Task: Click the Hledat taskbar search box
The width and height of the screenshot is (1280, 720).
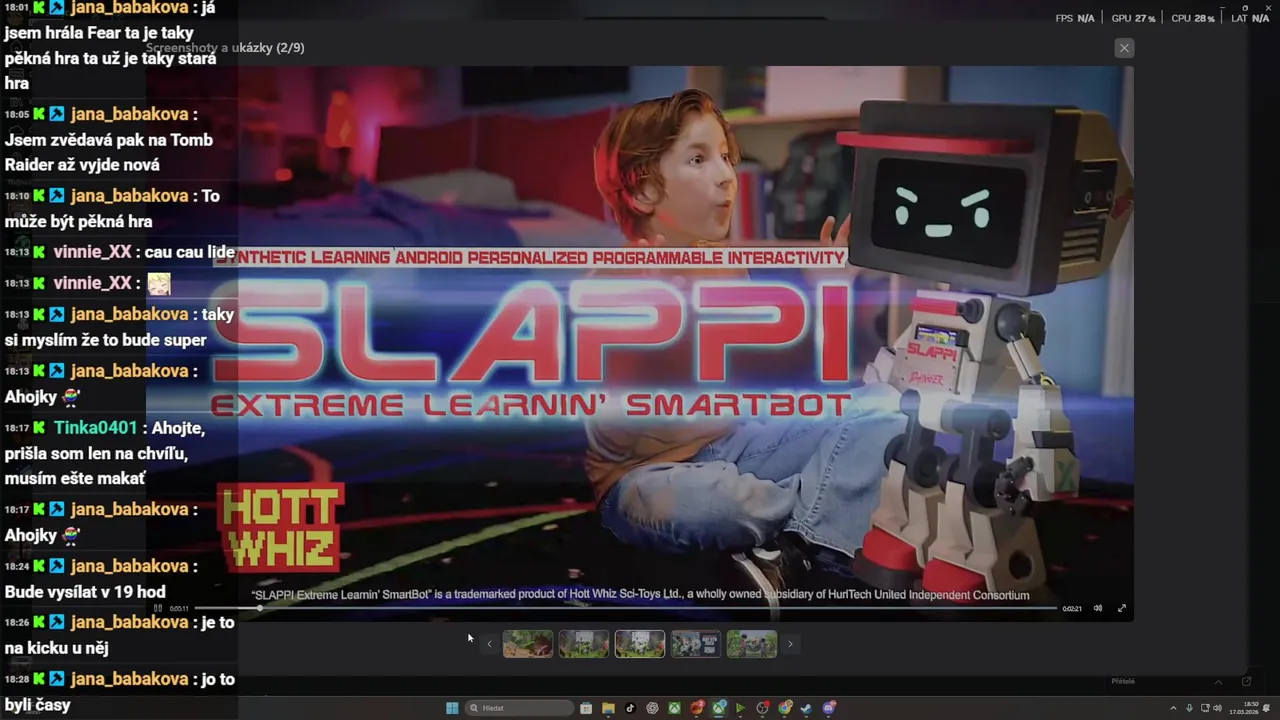Action: (520, 708)
